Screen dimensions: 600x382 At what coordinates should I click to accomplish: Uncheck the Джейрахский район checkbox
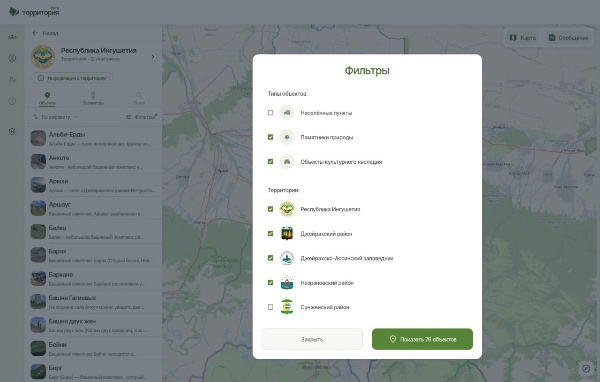tap(271, 233)
